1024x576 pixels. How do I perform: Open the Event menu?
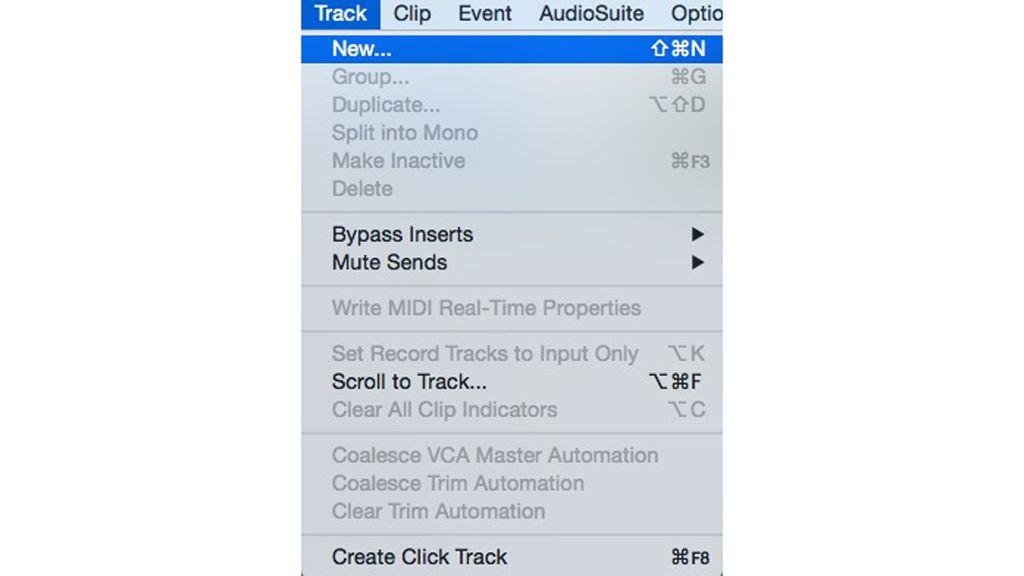pos(484,14)
